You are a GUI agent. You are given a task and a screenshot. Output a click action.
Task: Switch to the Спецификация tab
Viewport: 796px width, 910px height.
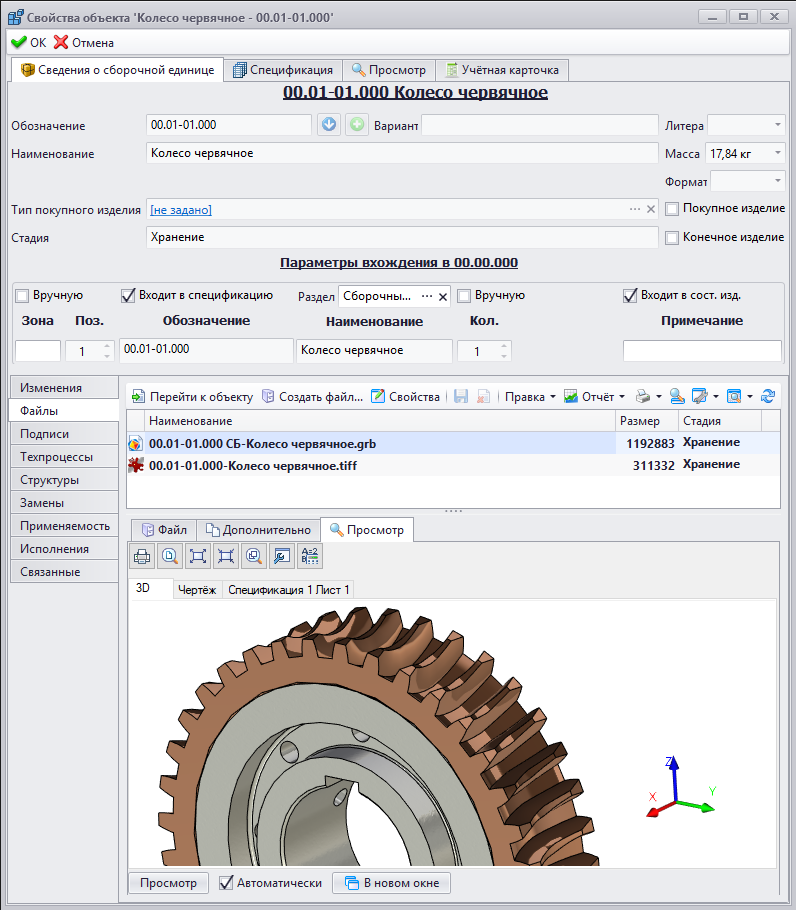(283, 70)
